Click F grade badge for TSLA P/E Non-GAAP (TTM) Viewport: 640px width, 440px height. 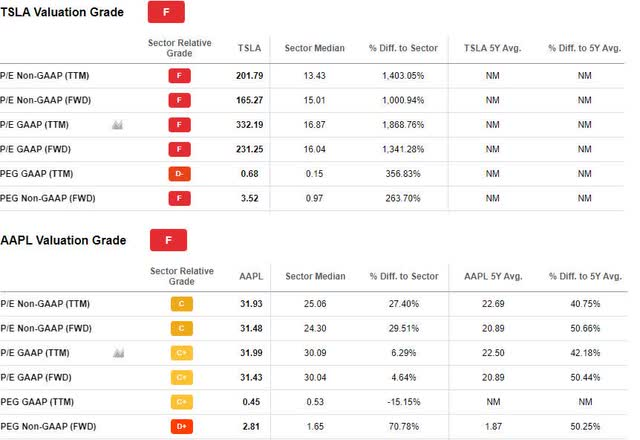click(179, 76)
